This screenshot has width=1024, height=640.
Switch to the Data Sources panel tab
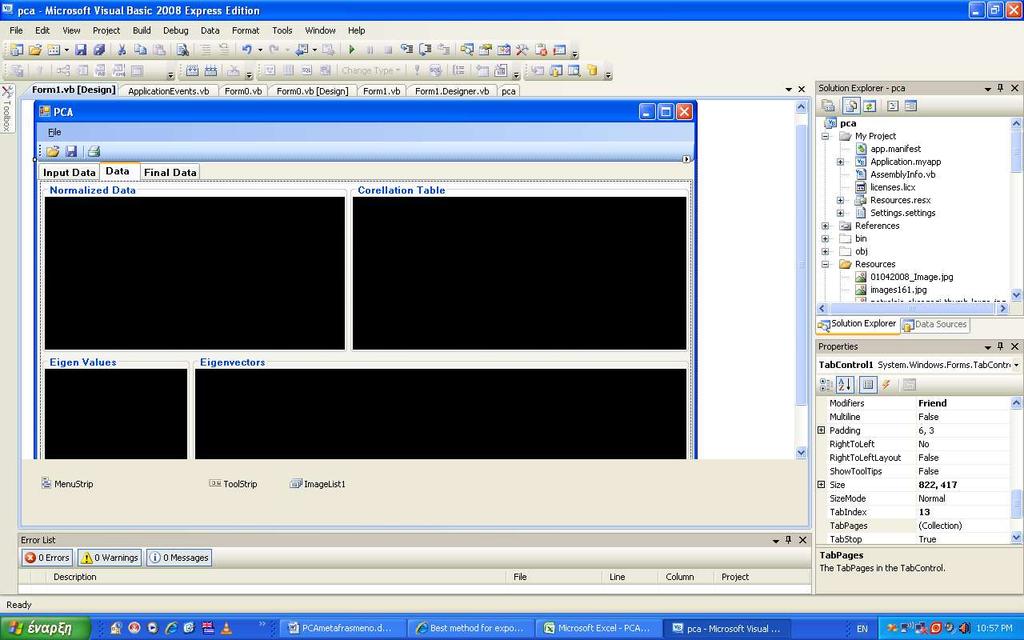pos(935,325)
